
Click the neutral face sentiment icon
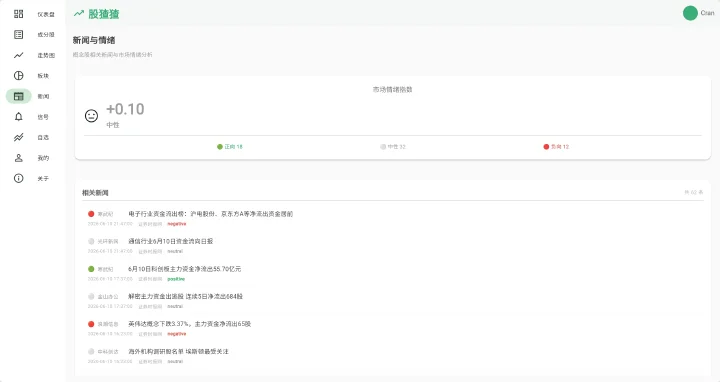(x=91, y=115)
